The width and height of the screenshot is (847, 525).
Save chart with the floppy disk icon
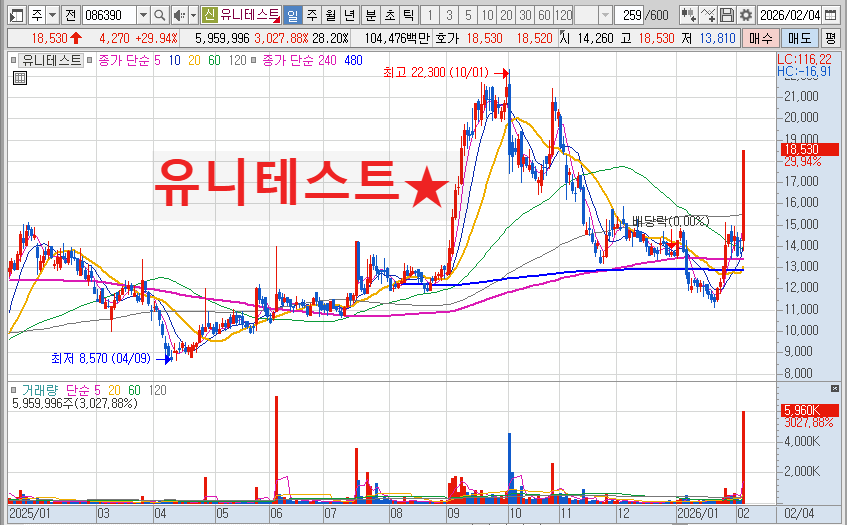(727, 15)
